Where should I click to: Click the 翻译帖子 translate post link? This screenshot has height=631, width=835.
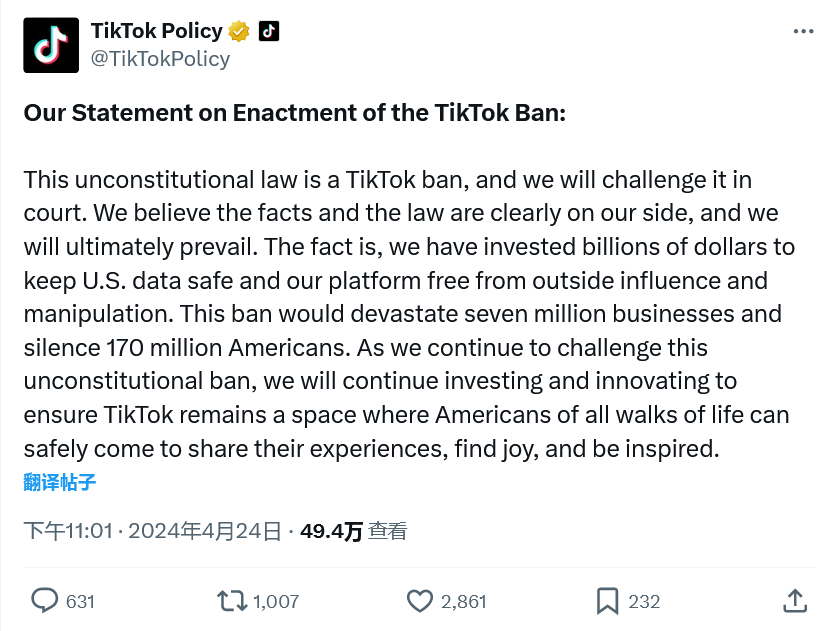(x=60, y=483)
